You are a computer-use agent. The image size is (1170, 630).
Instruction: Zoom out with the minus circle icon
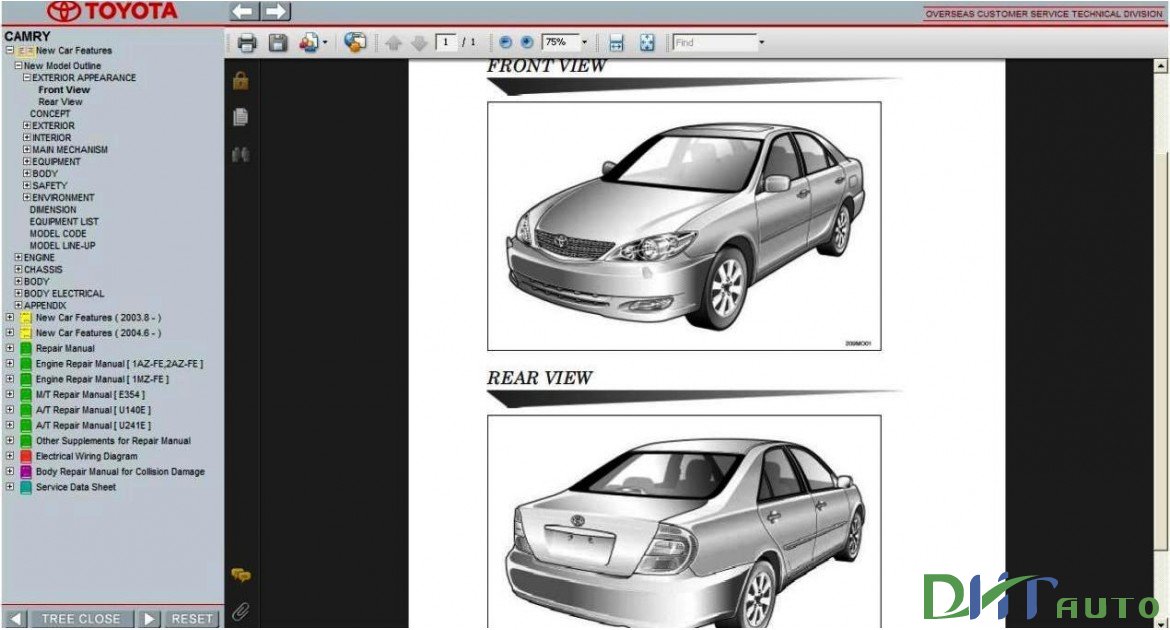click(x=505, y=43)
